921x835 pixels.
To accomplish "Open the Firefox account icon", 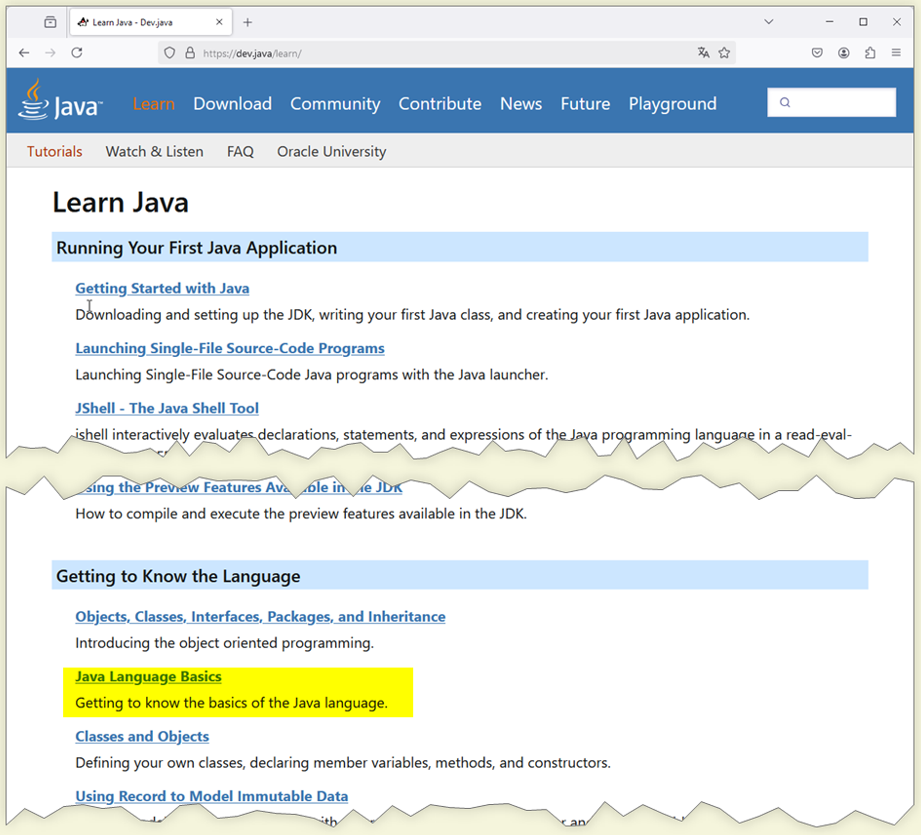I will [x=844, y=53].
